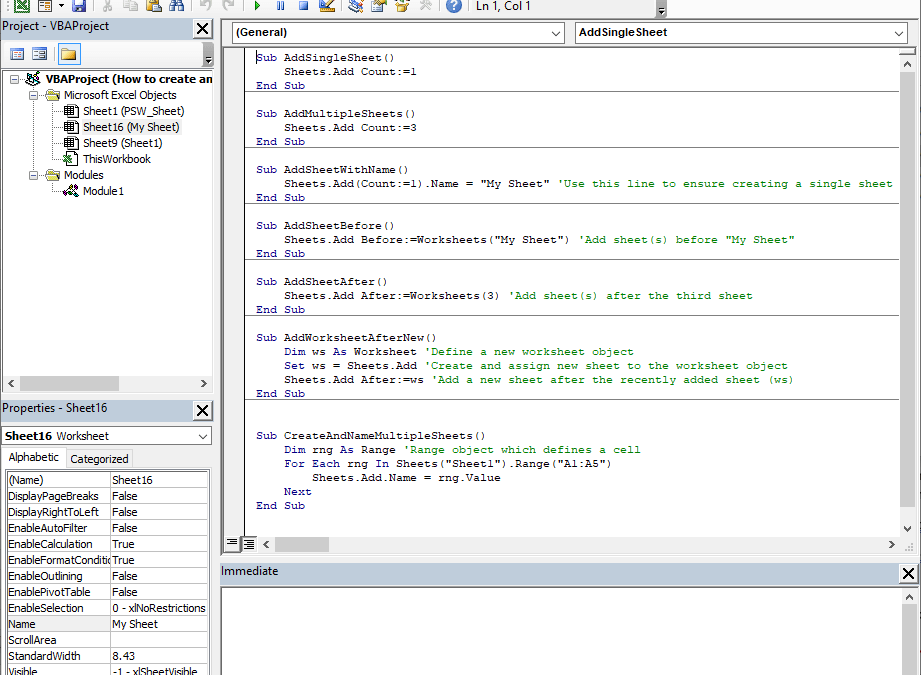Open the Insert object dropdown arrow

coord(61,5)
